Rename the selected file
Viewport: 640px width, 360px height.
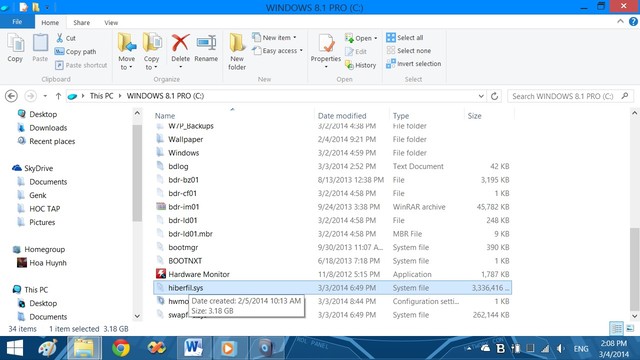point(206,48)
